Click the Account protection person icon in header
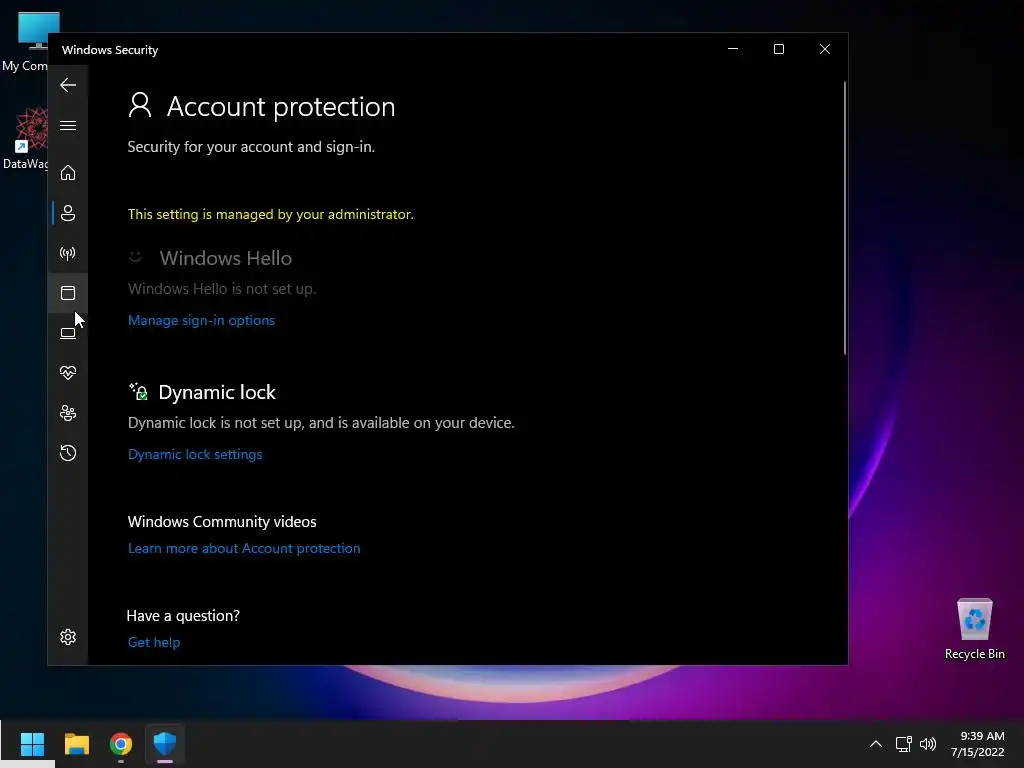Viewport: 1024px width, 768px height. 140,105
